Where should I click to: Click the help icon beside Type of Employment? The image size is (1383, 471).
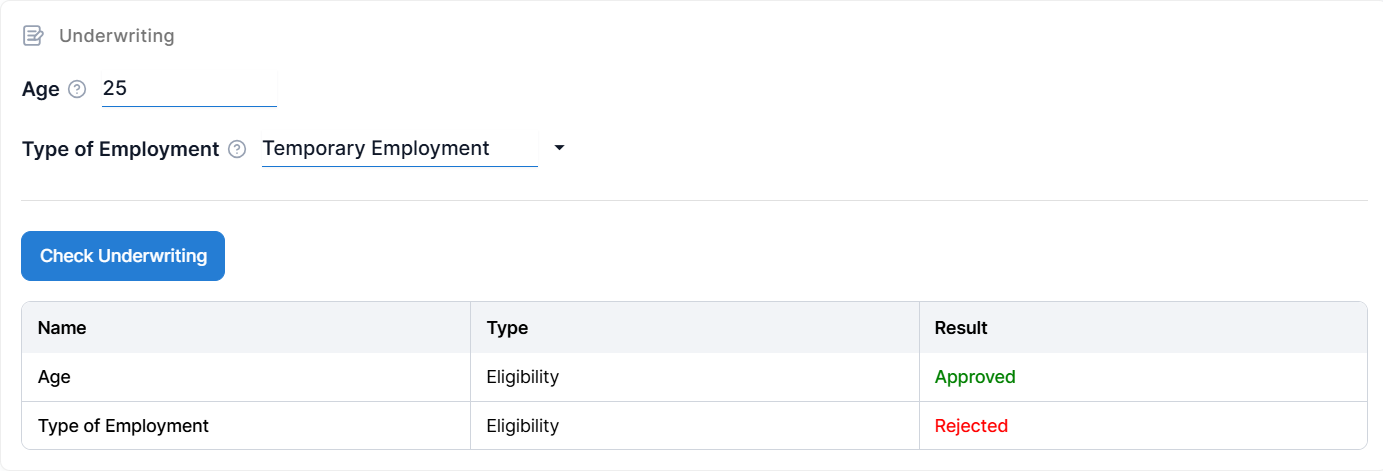point(237,149)
